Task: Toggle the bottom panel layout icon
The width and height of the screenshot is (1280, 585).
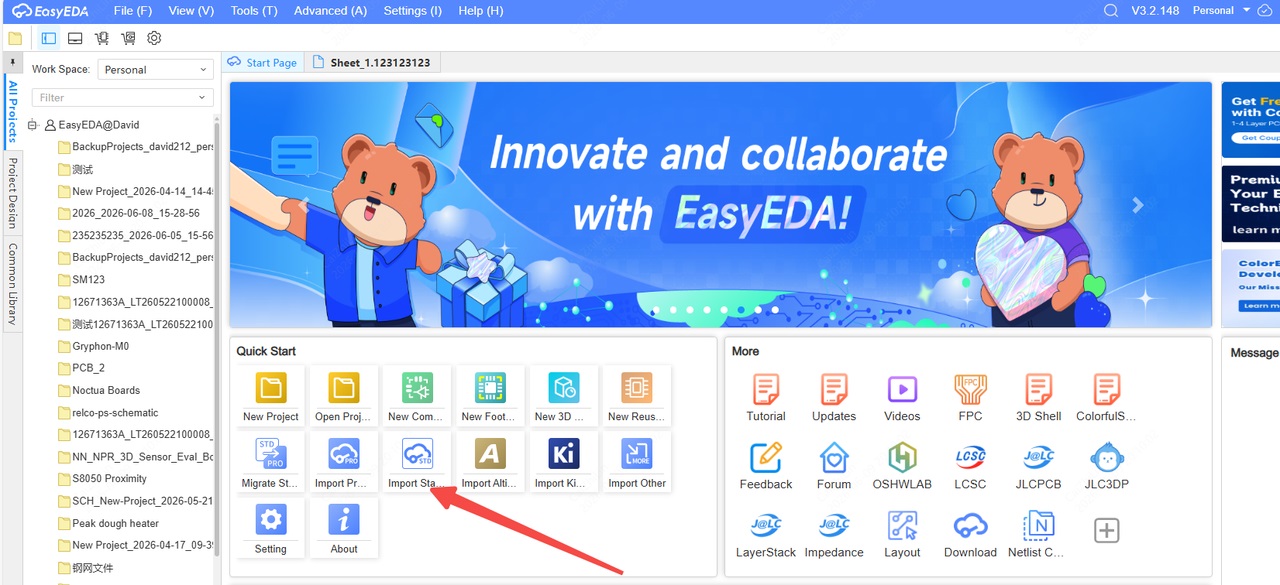Action: click(75, 38)
